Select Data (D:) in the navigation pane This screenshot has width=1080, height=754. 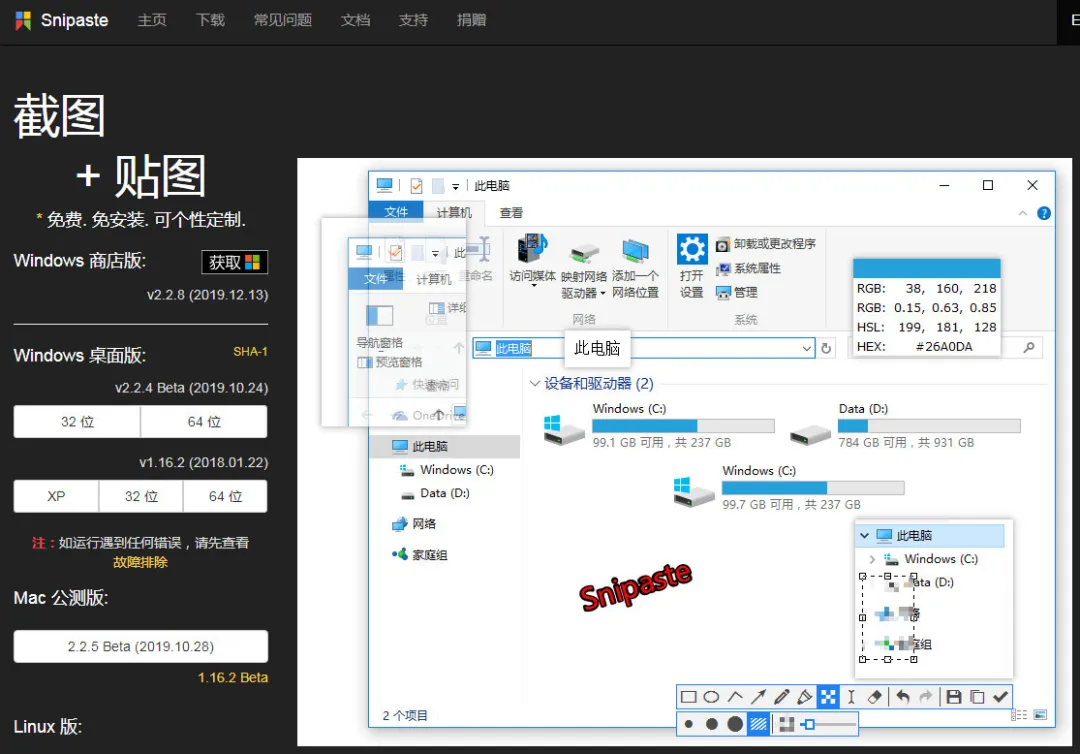[x=435, y=493]
